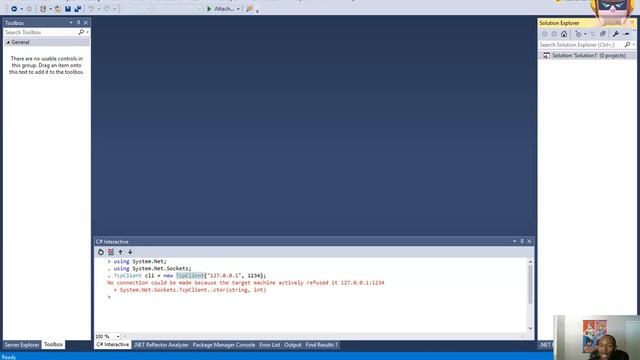Click the Properties wrench icon
This screenshot has height=360, width=640.
tap(616, 34)
